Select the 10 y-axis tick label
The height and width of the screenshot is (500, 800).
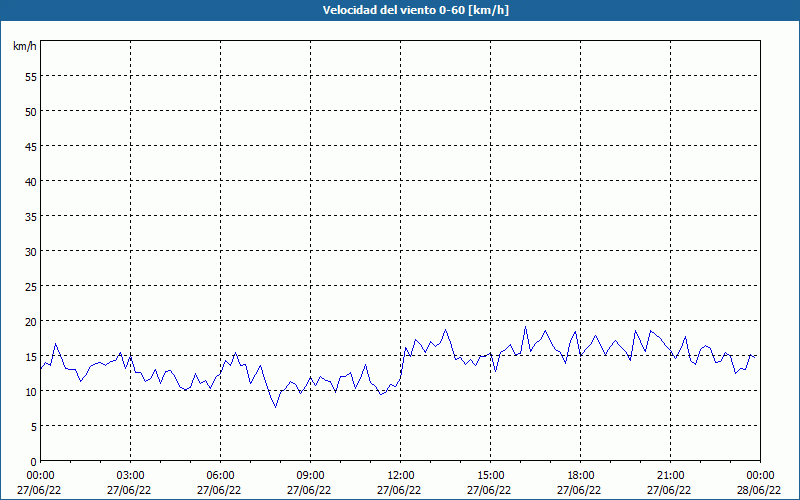(x=31, y=392)
